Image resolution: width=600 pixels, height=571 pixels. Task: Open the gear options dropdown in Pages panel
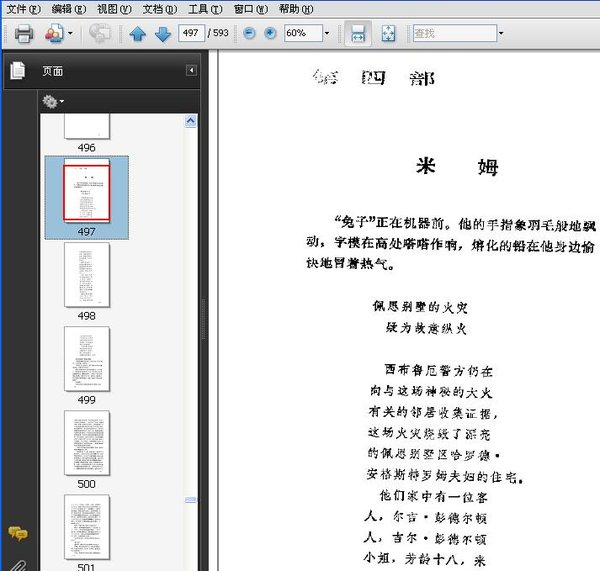click(52, 101)
